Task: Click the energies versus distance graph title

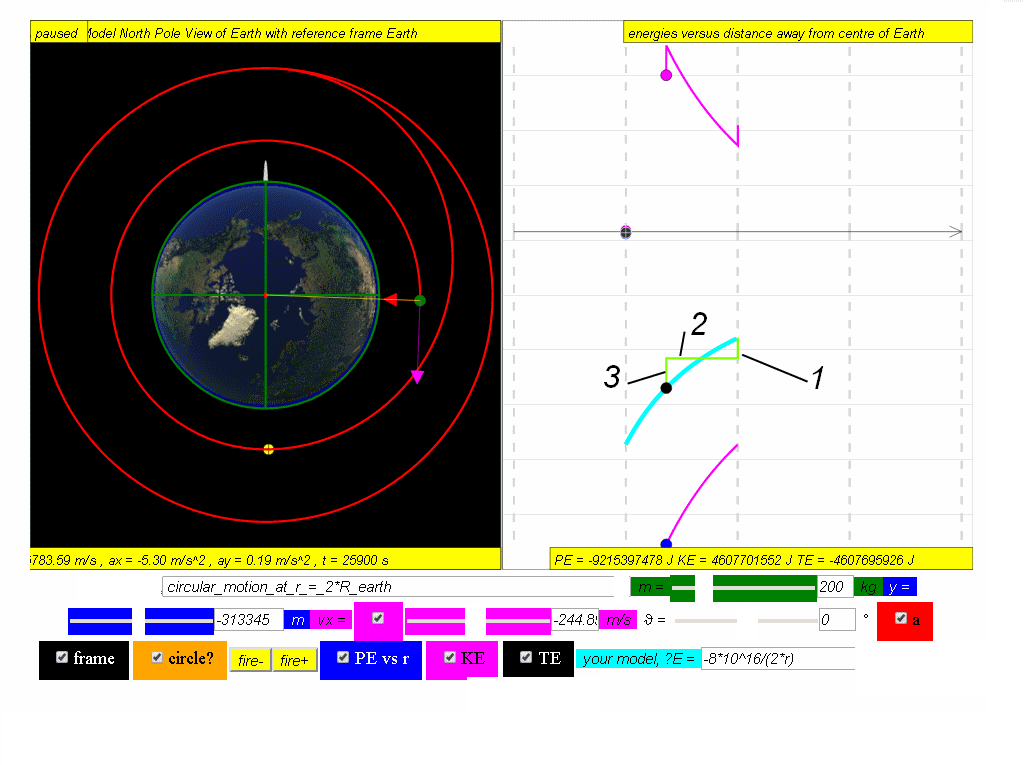Action: pos(798,33)
